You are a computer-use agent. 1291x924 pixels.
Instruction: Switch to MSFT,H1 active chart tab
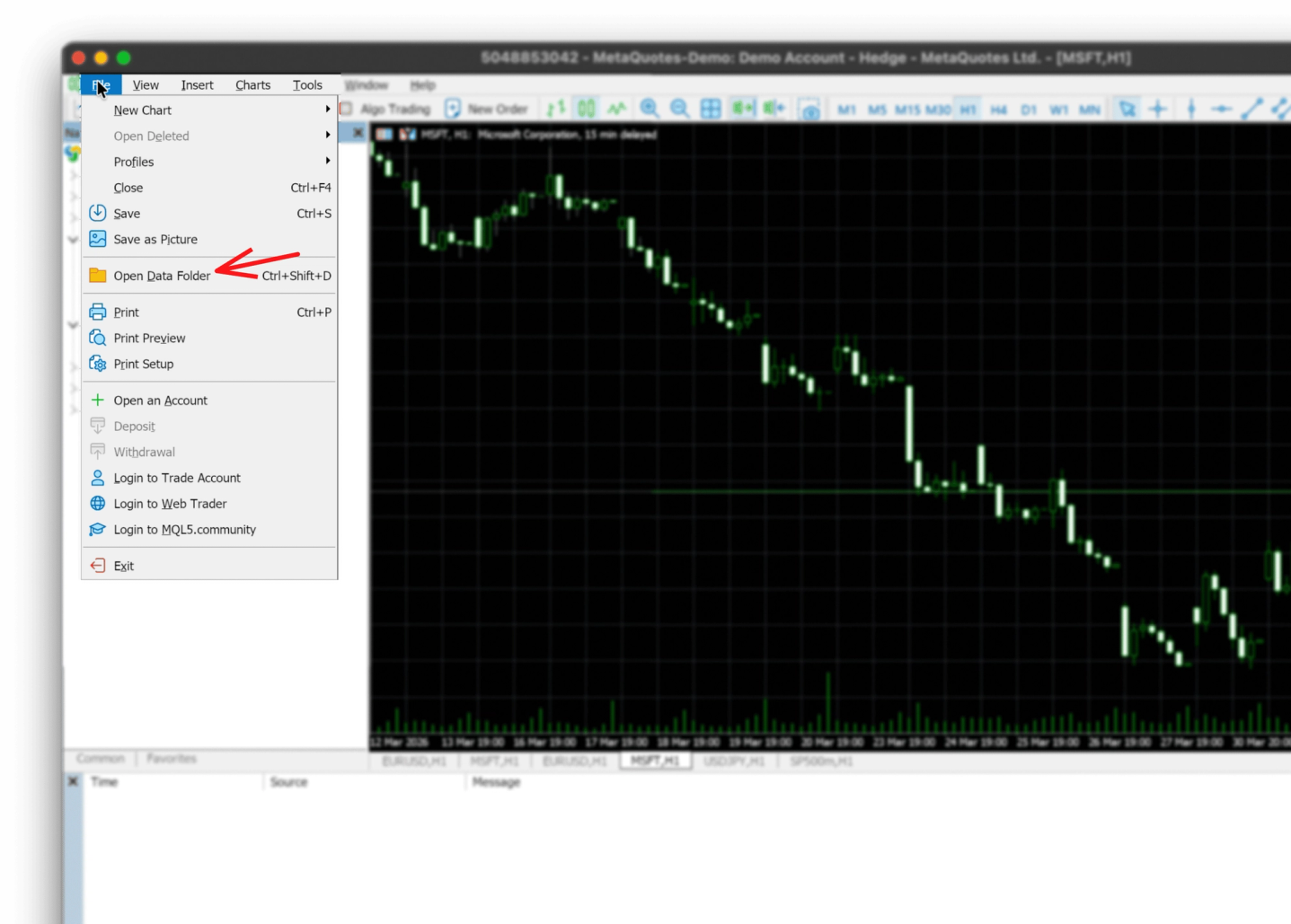point(655,761)
